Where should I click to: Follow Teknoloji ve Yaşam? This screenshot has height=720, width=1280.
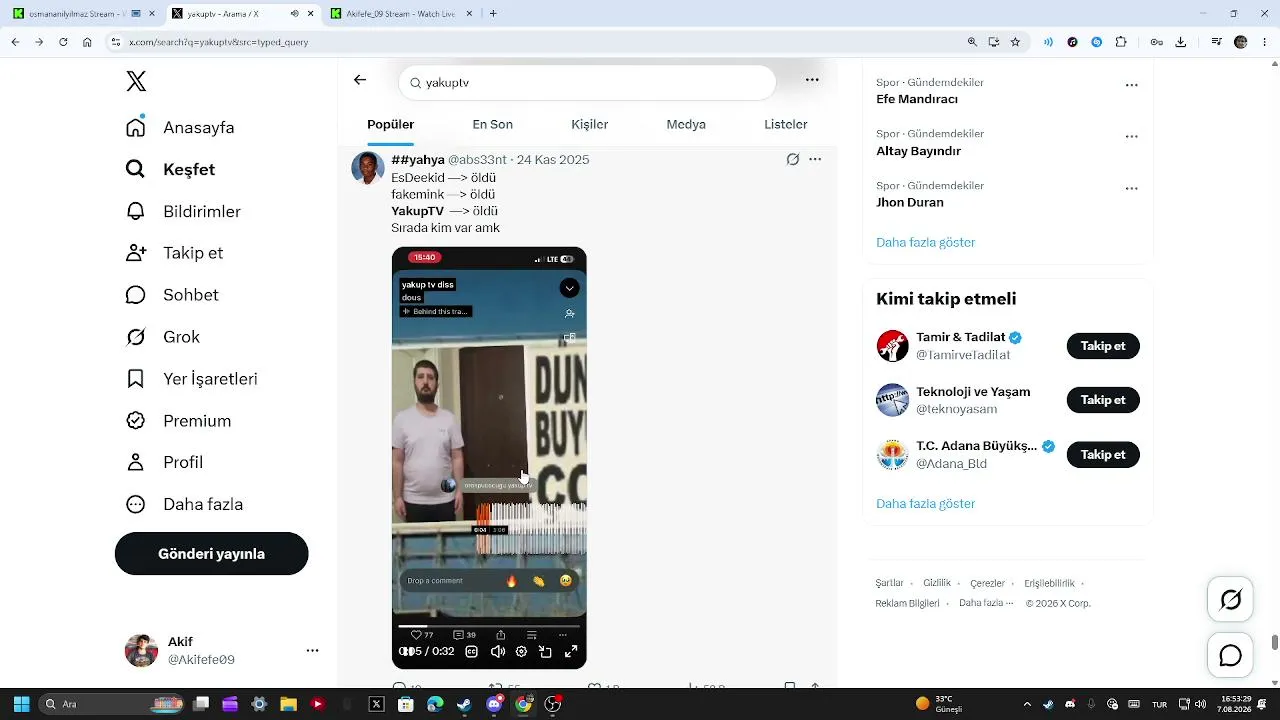click(x=1103, y=400)
